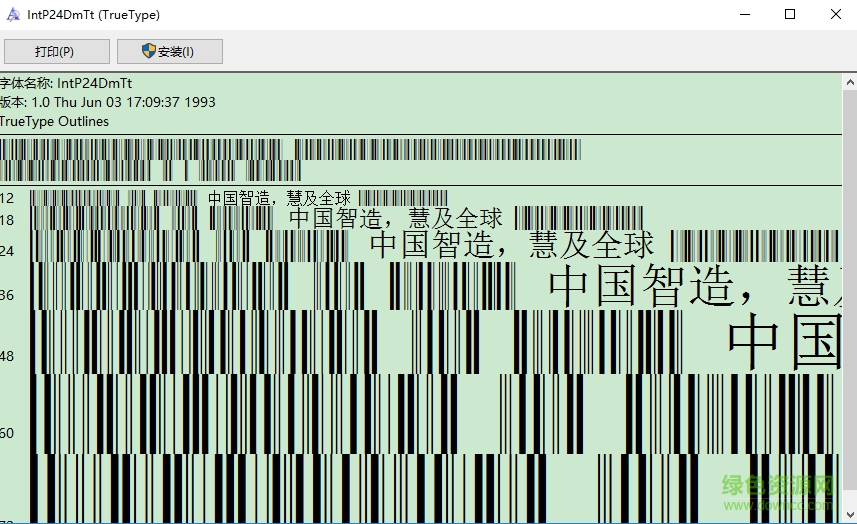Click the scroll up arrow
This screenshot has height=524, width=857.
pyautogui.click(x=850, y=83)
